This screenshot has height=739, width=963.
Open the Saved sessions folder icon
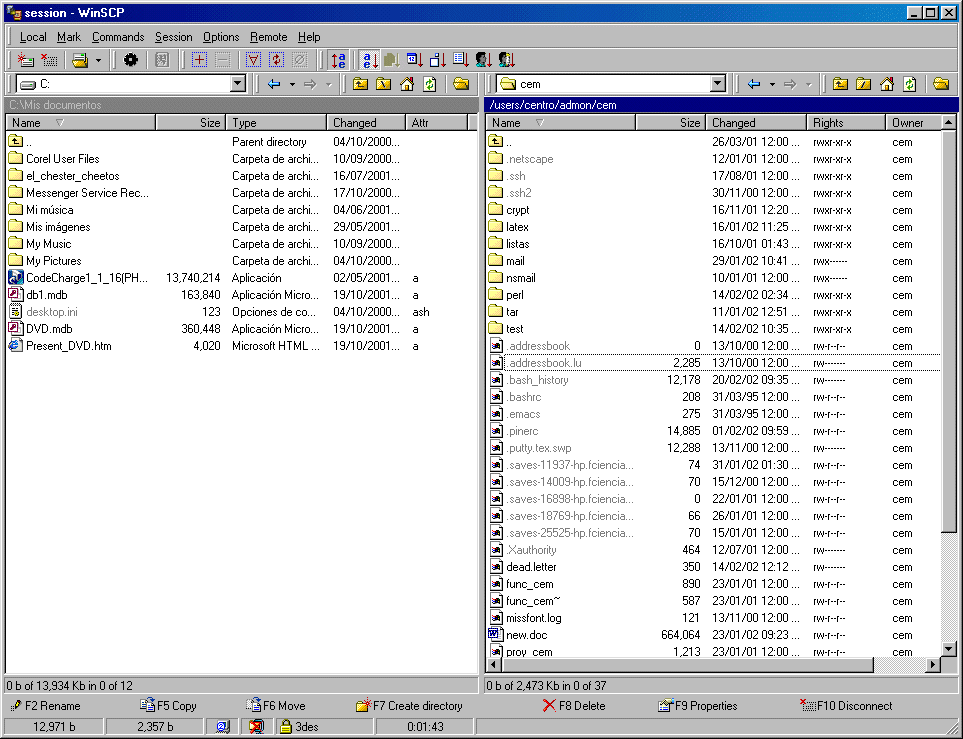coord(80,60)
